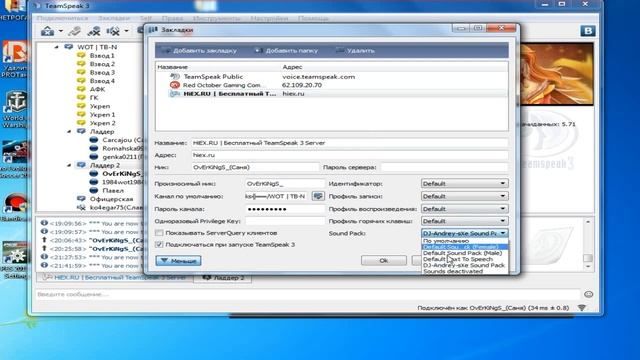Toggle the Away status toolbar icon
The image size is (640, 360).
coord(113,31)
